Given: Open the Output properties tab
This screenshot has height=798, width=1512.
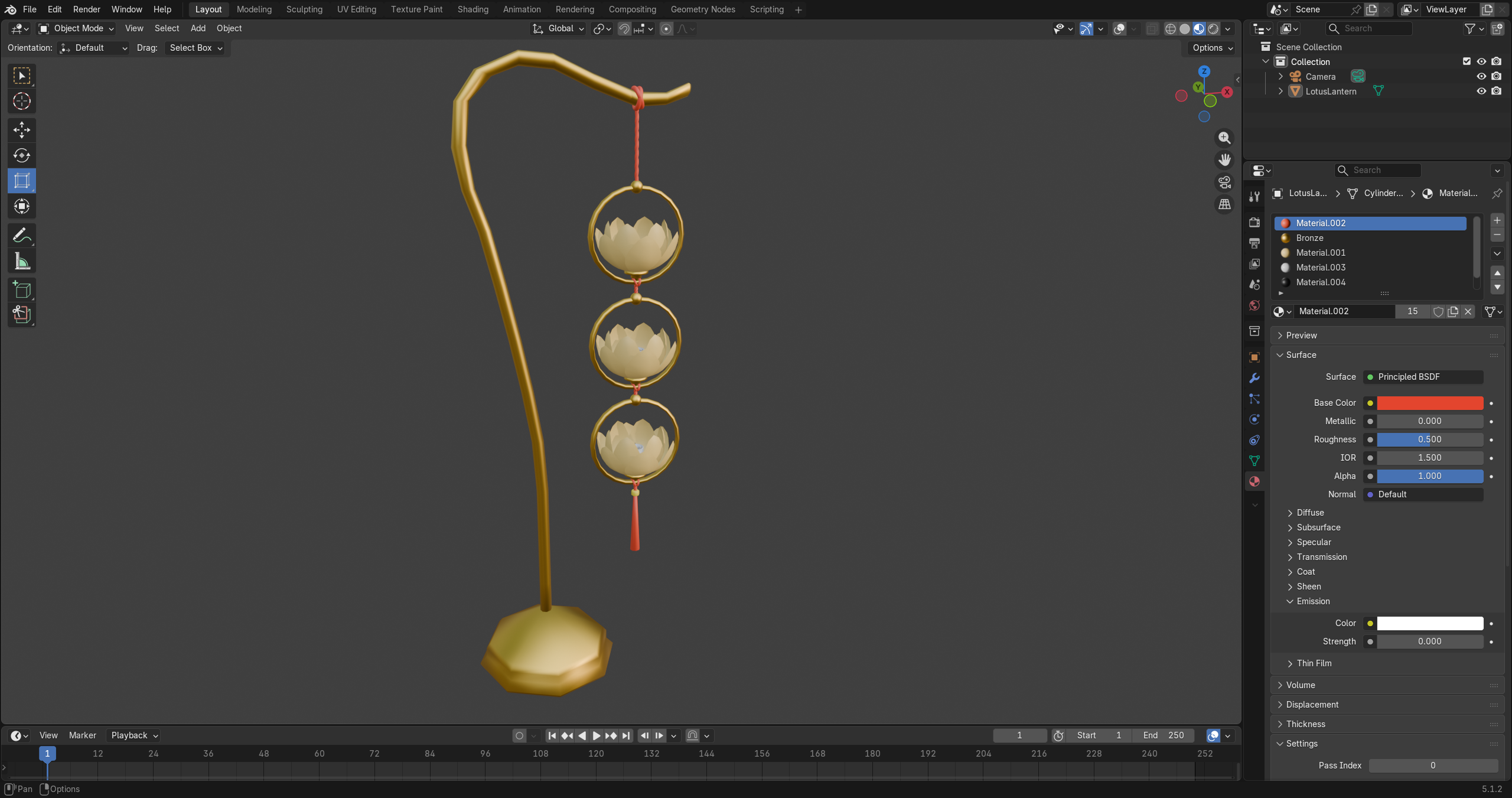Looking at the screenshot, I should (x=1254, y=243).
